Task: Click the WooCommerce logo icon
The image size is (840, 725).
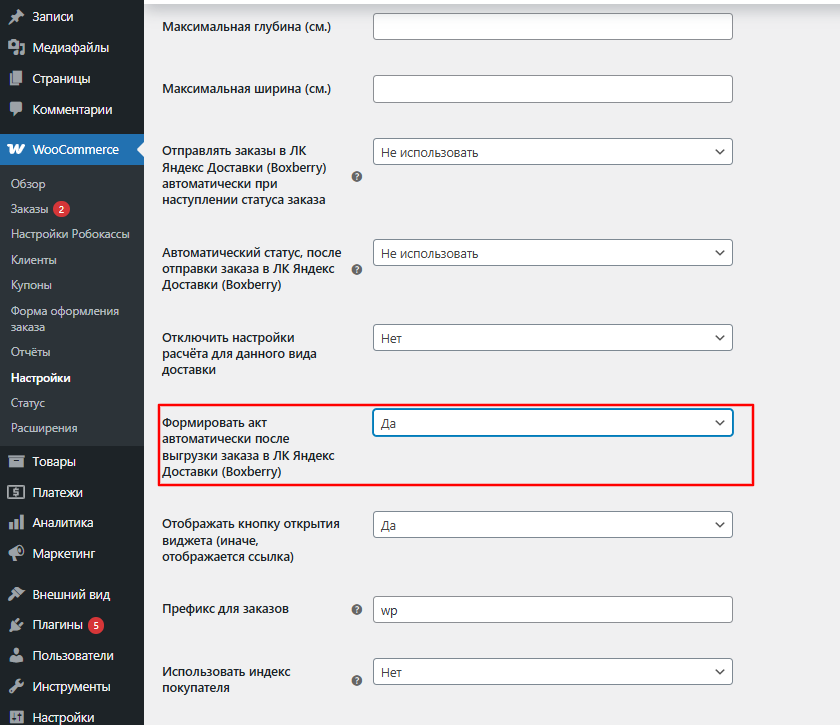Action: (16, 150)
